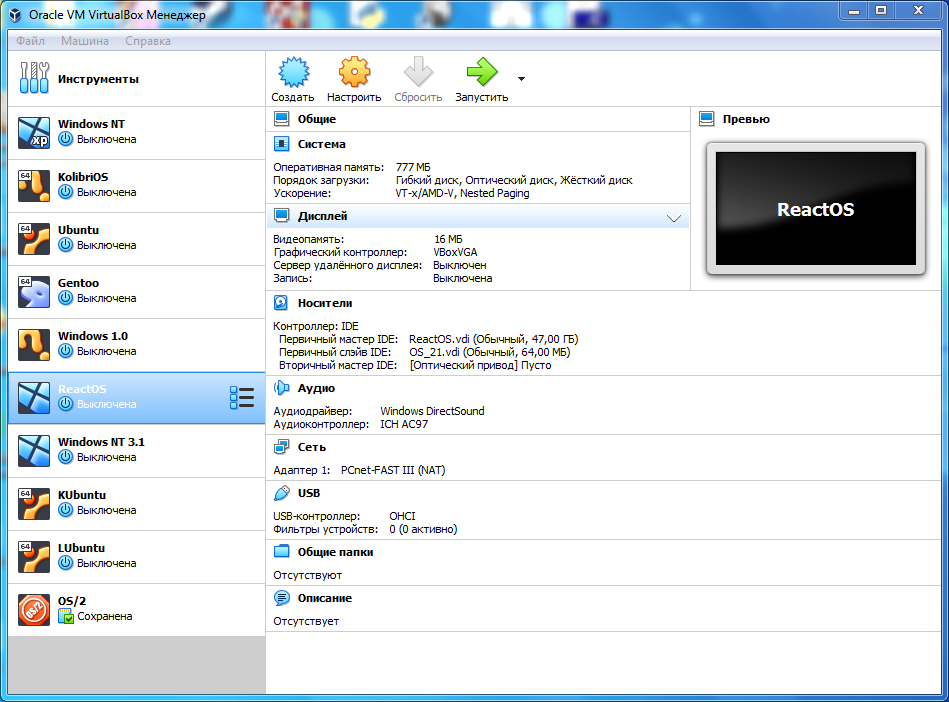
Task: Click the Носители section disk icon
Action: (x=281, y=303)
